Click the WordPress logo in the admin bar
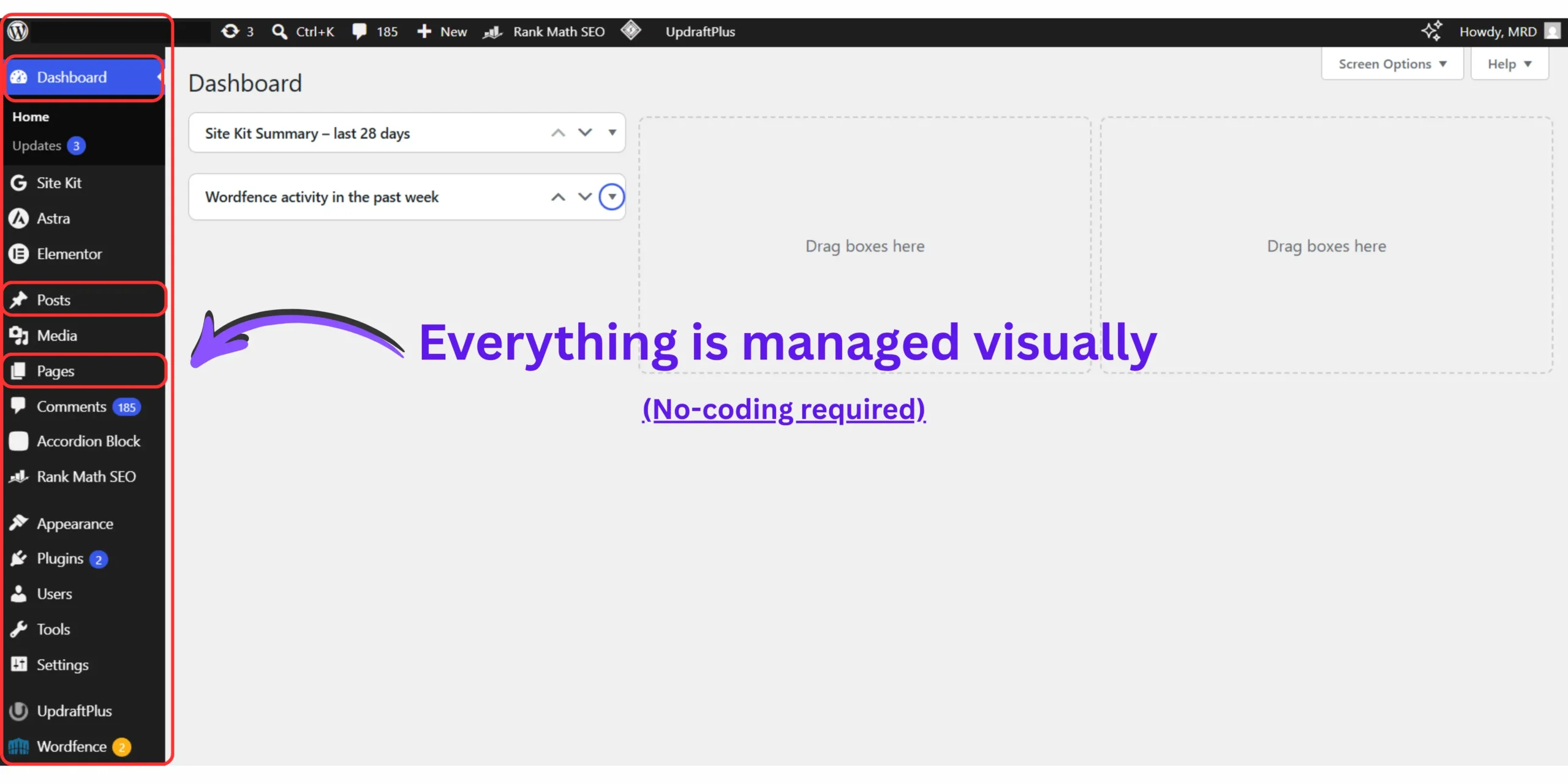The height and width of the screenshot is (784, 1568). tap(18, 31)
